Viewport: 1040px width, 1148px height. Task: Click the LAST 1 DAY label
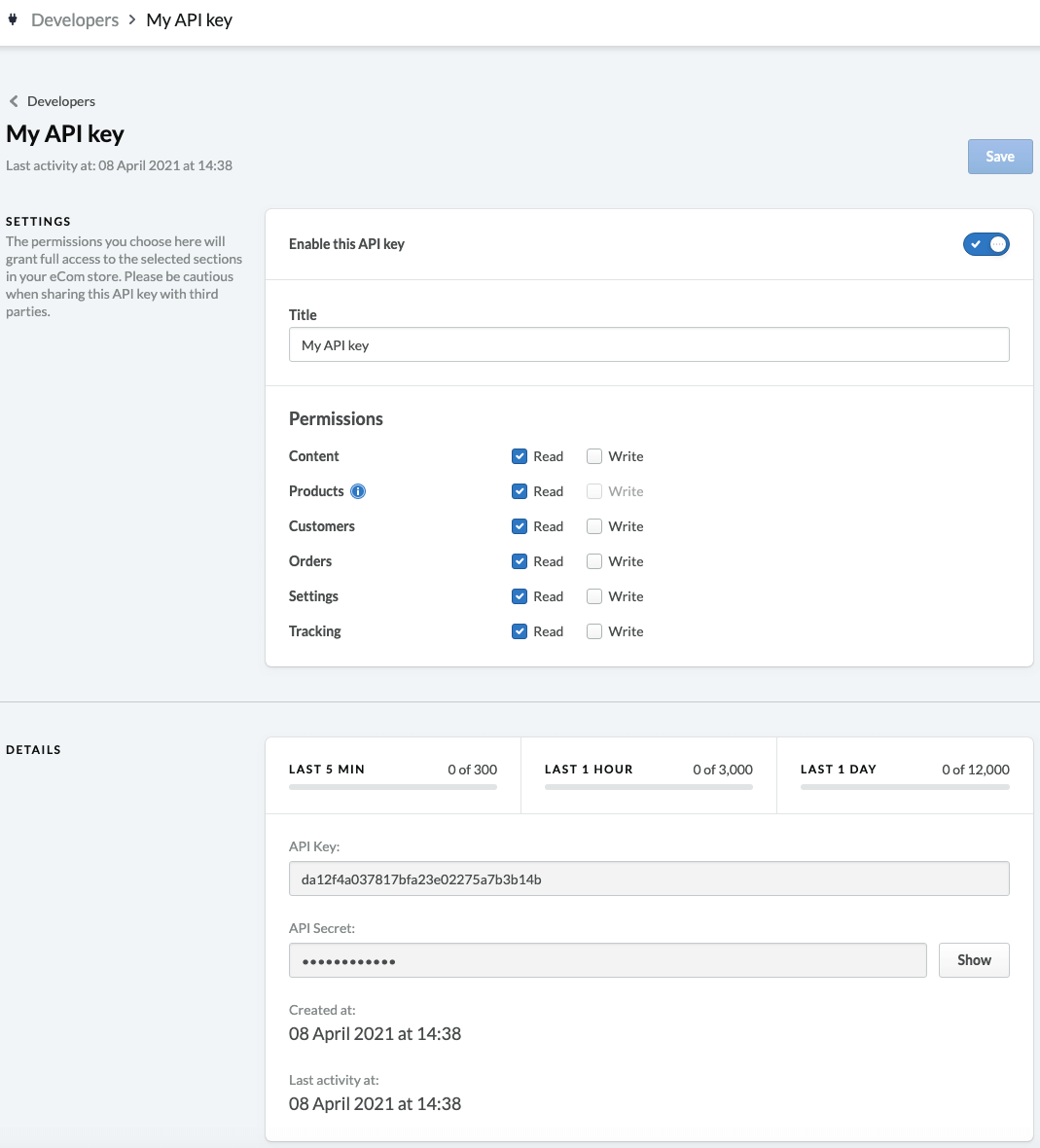click(838, 770)
